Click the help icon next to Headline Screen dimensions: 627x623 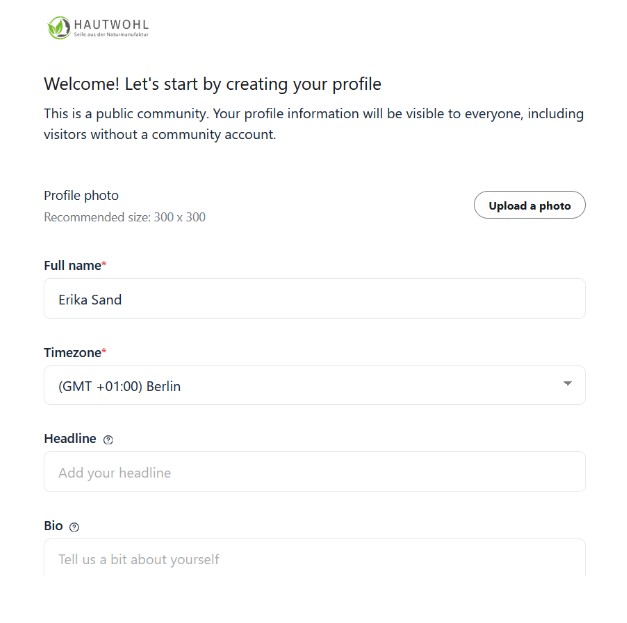(x=108, y=440)
